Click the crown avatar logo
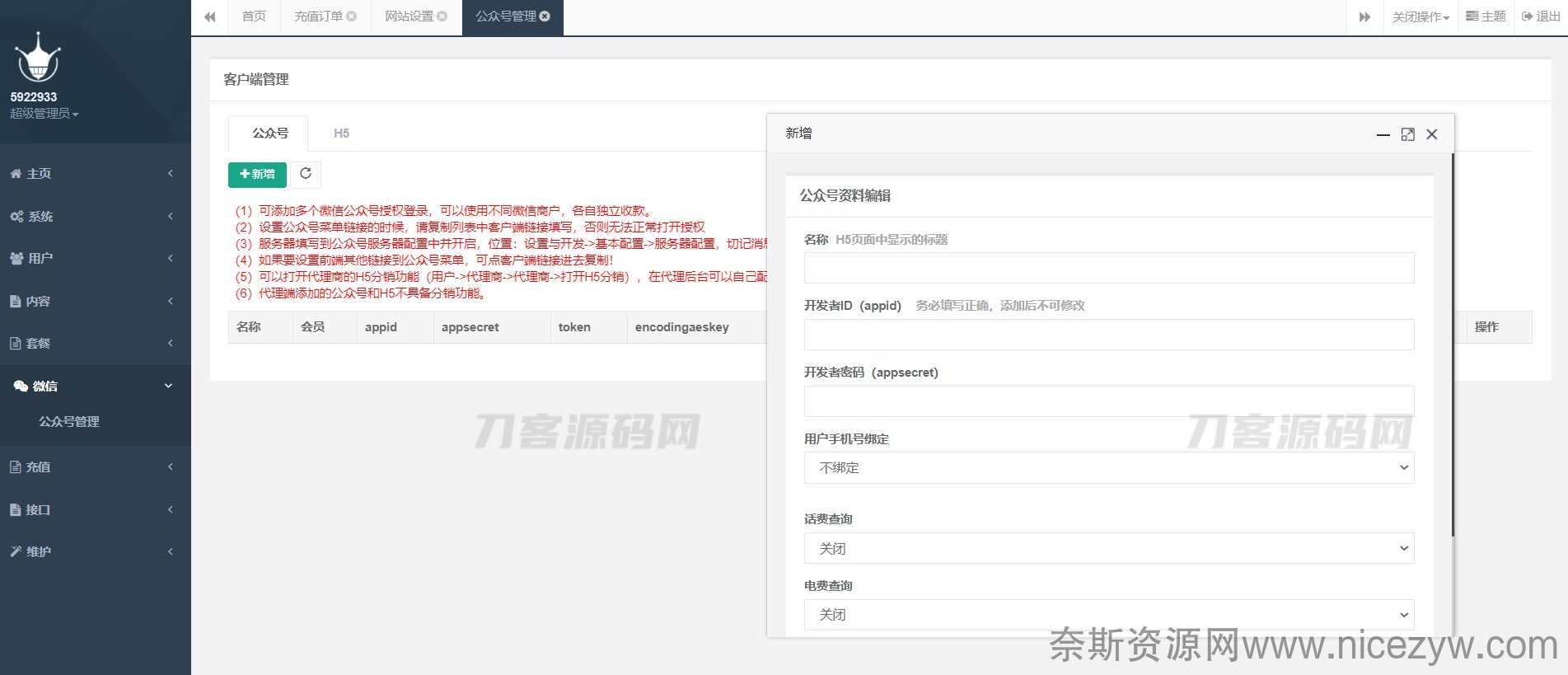This screenshot has width=1568, height=675. click(x=37, y=59)
